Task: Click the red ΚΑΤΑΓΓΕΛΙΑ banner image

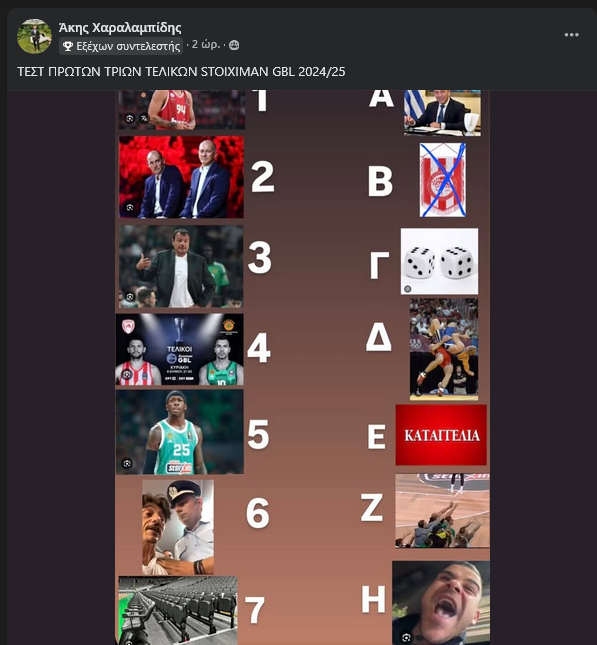Action: pos(441,435)
